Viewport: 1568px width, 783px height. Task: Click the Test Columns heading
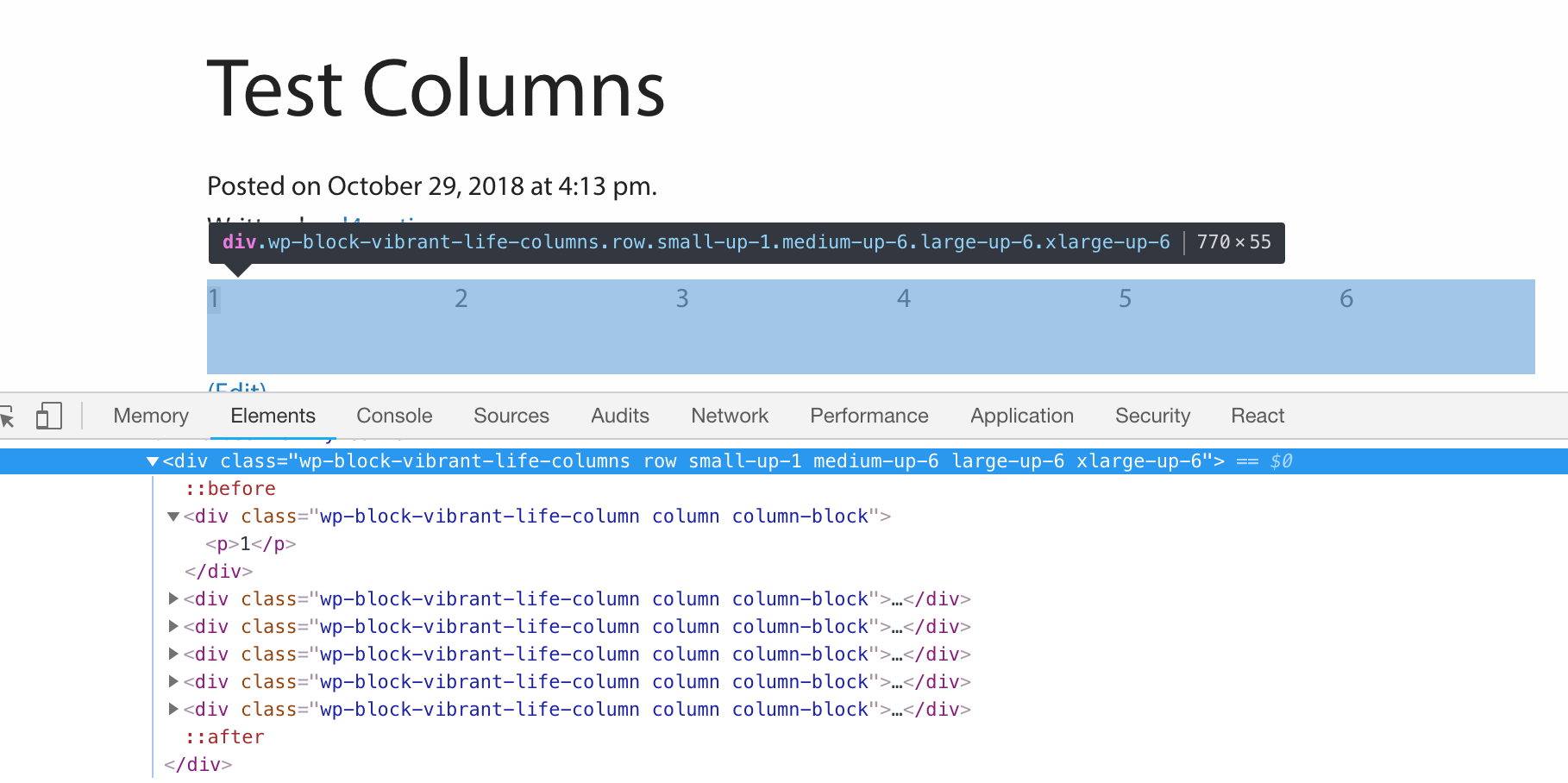point(436,88)
